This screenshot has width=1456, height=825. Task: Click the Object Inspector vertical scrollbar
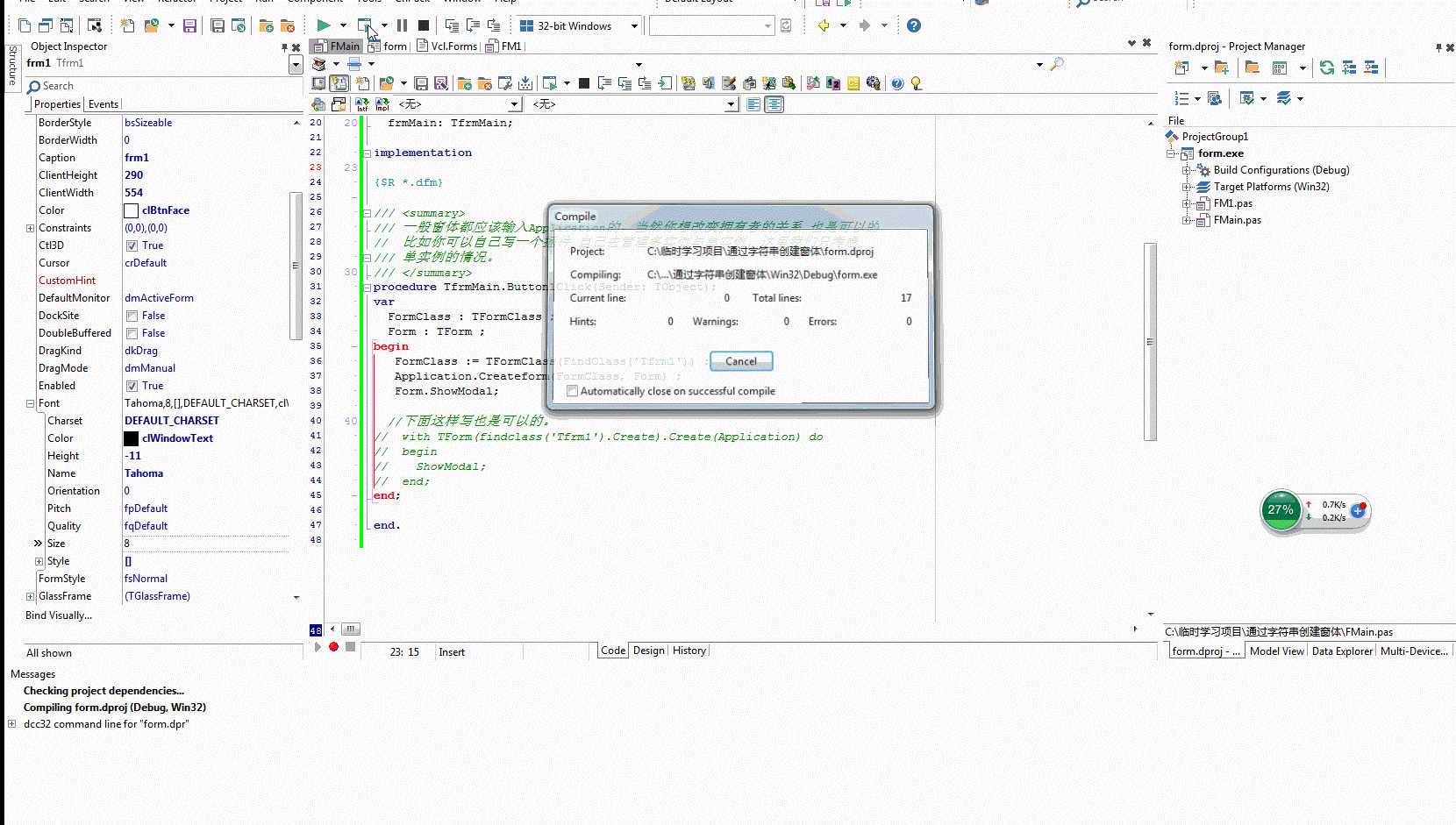point(296,266)
